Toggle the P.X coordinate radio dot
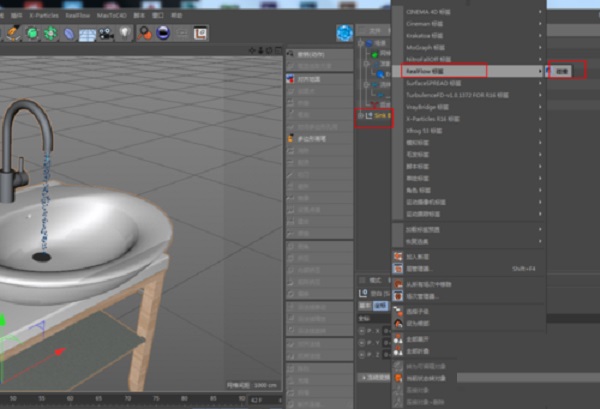The image size is (600, 409). (x=363, y=328)
